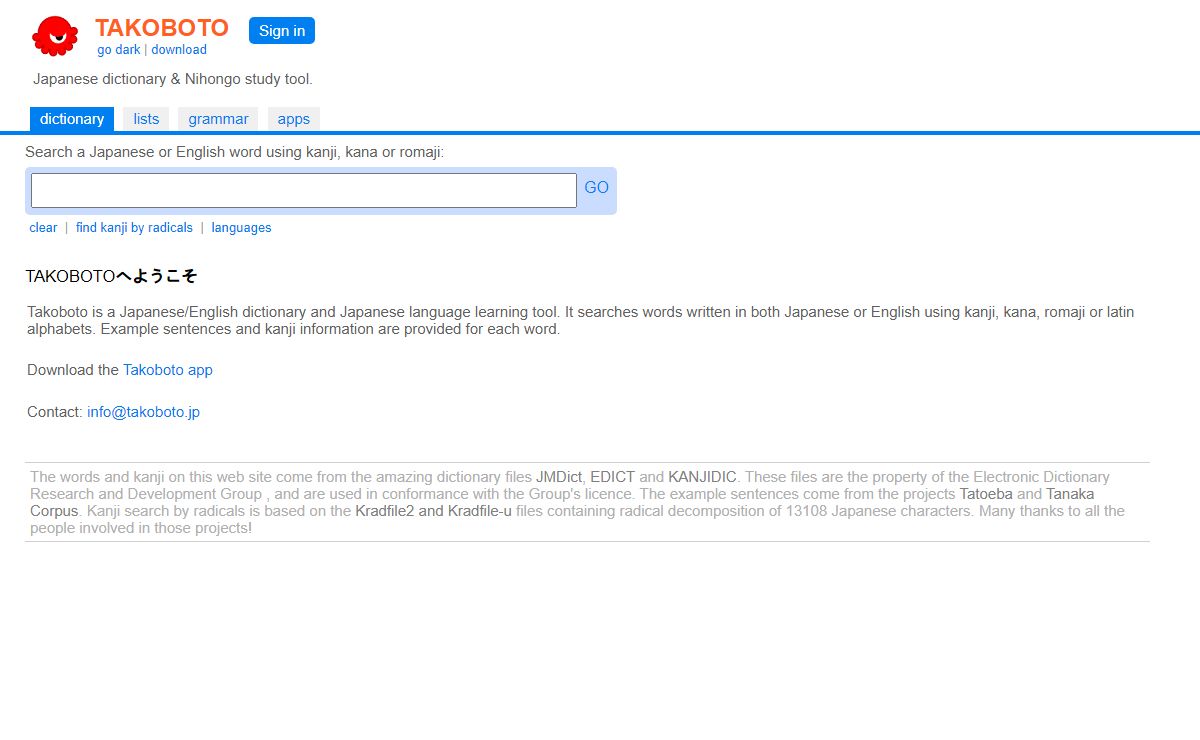The image size is (1200, 740).
Task: Click the red octopus Takoboto logo
Action: point(55,36)
